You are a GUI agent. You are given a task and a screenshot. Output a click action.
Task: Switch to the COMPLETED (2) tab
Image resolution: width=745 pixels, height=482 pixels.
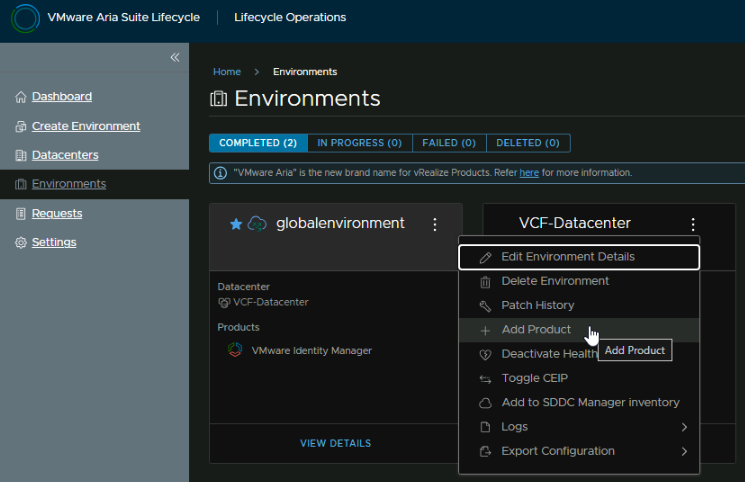(x=258, y=143)
